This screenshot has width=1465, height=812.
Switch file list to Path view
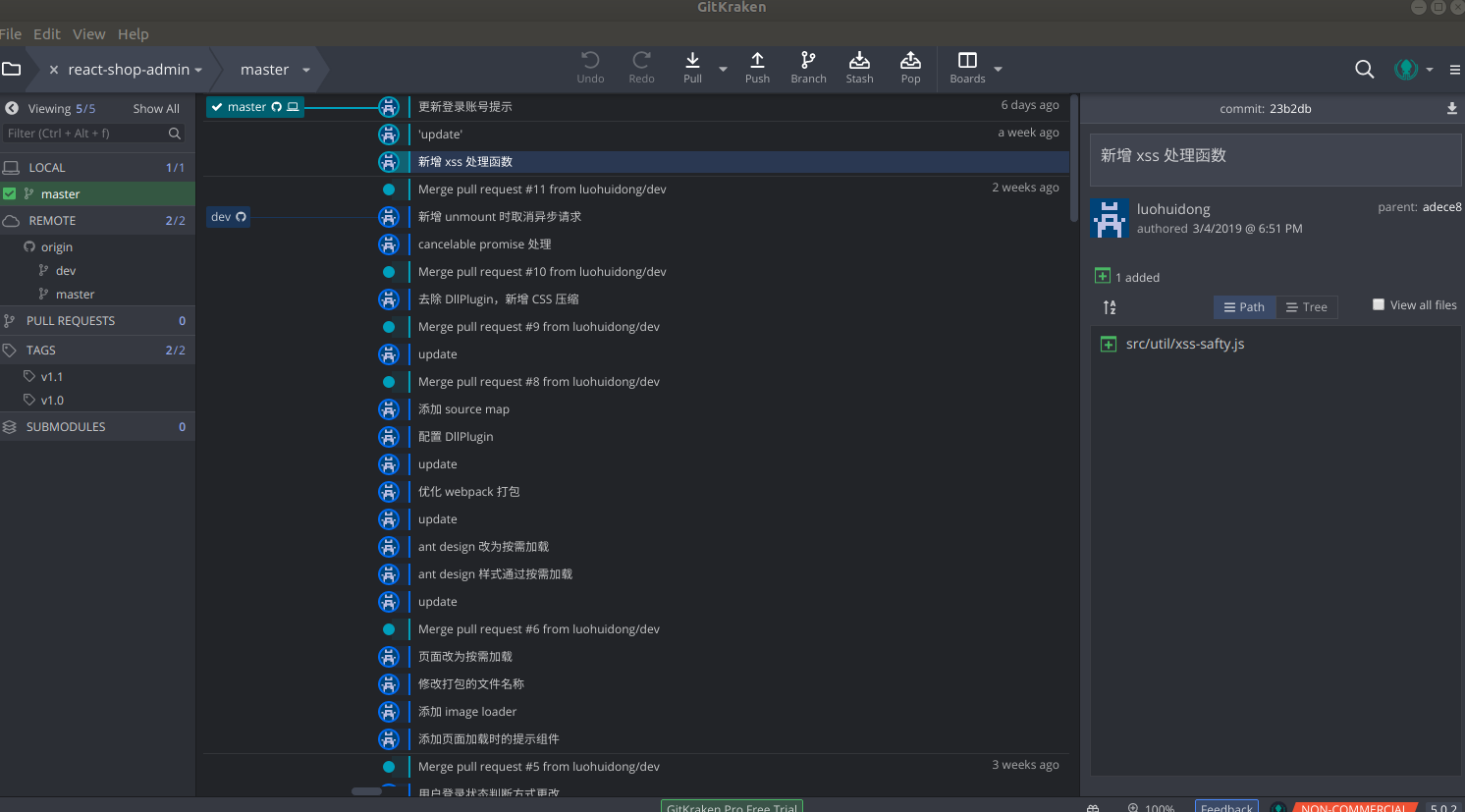1244,307
